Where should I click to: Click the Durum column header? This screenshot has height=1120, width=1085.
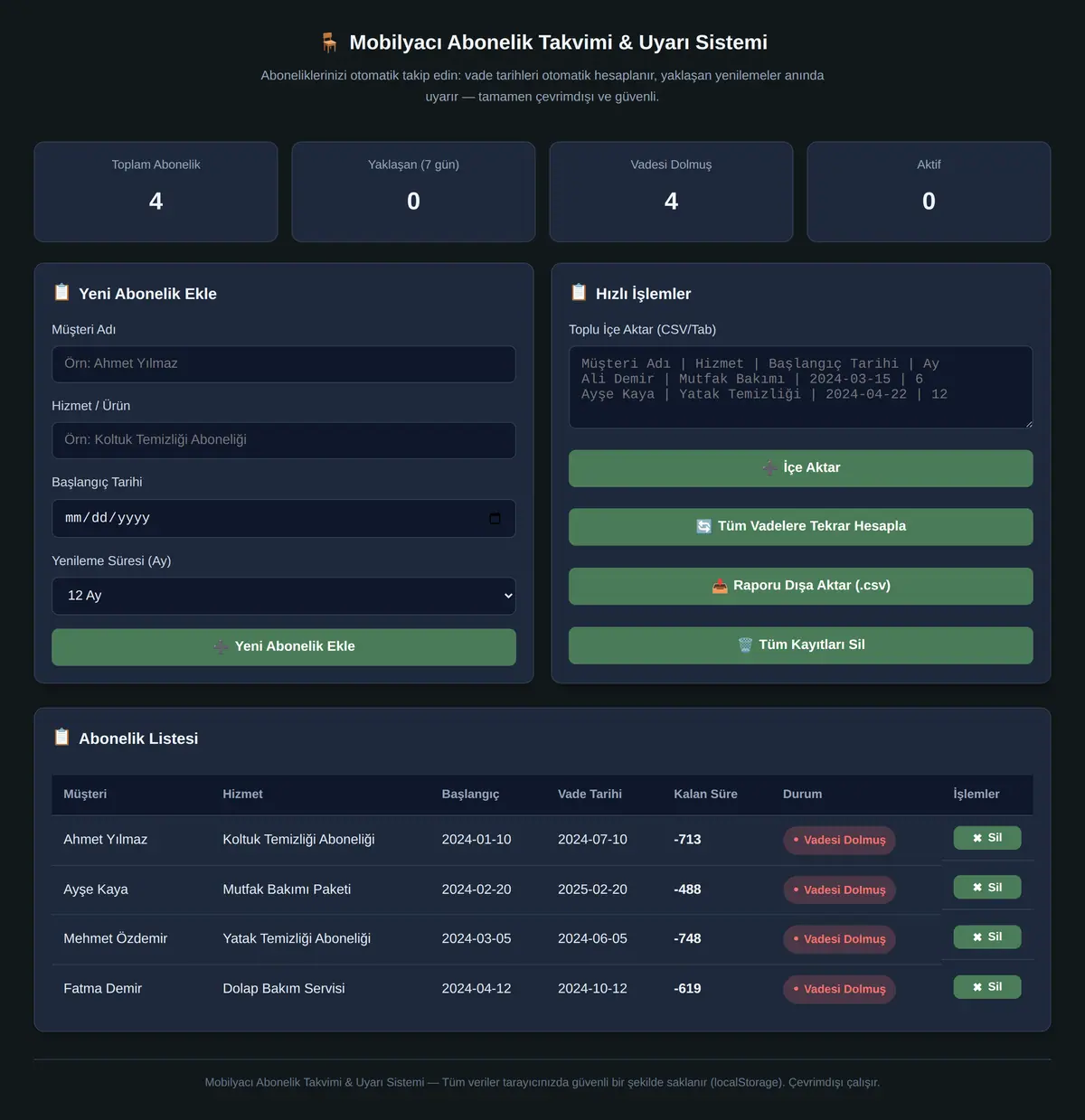(802, 794)
